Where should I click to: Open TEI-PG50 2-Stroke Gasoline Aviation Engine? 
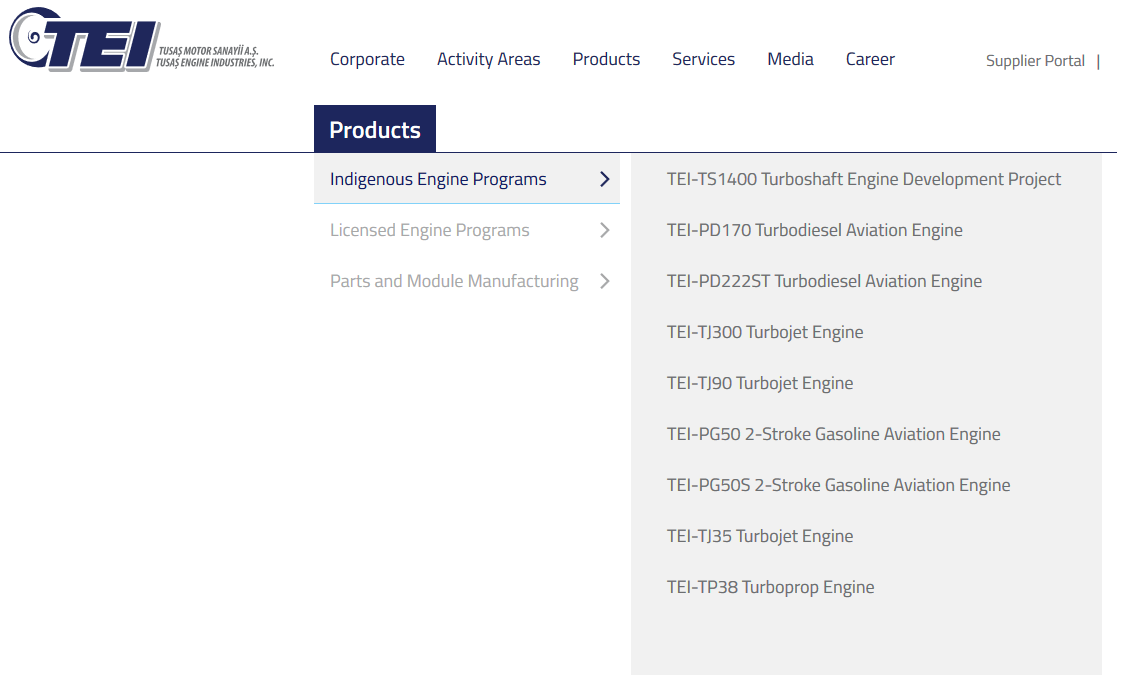click(x=833, y=434)
